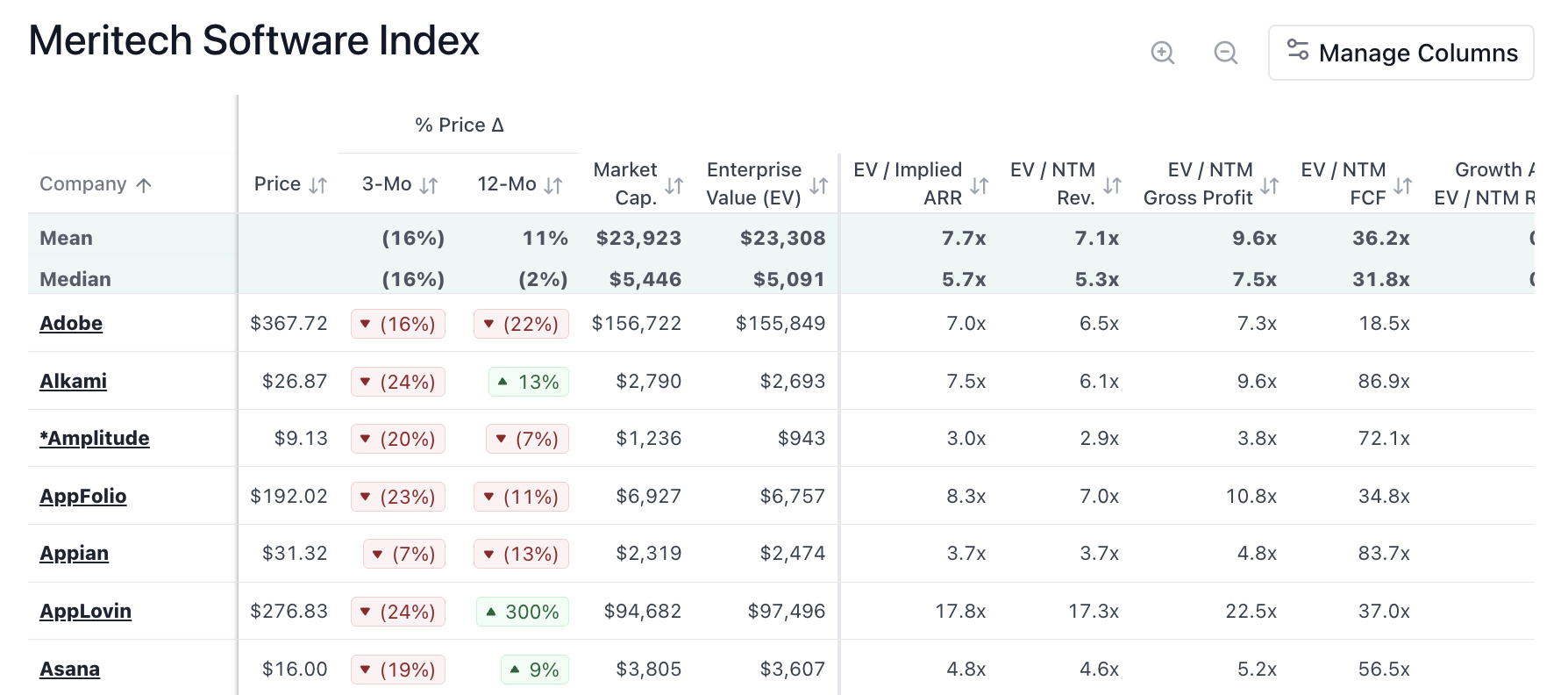Open the Appian company link
1568x695 pixels.
pos(74,553)
